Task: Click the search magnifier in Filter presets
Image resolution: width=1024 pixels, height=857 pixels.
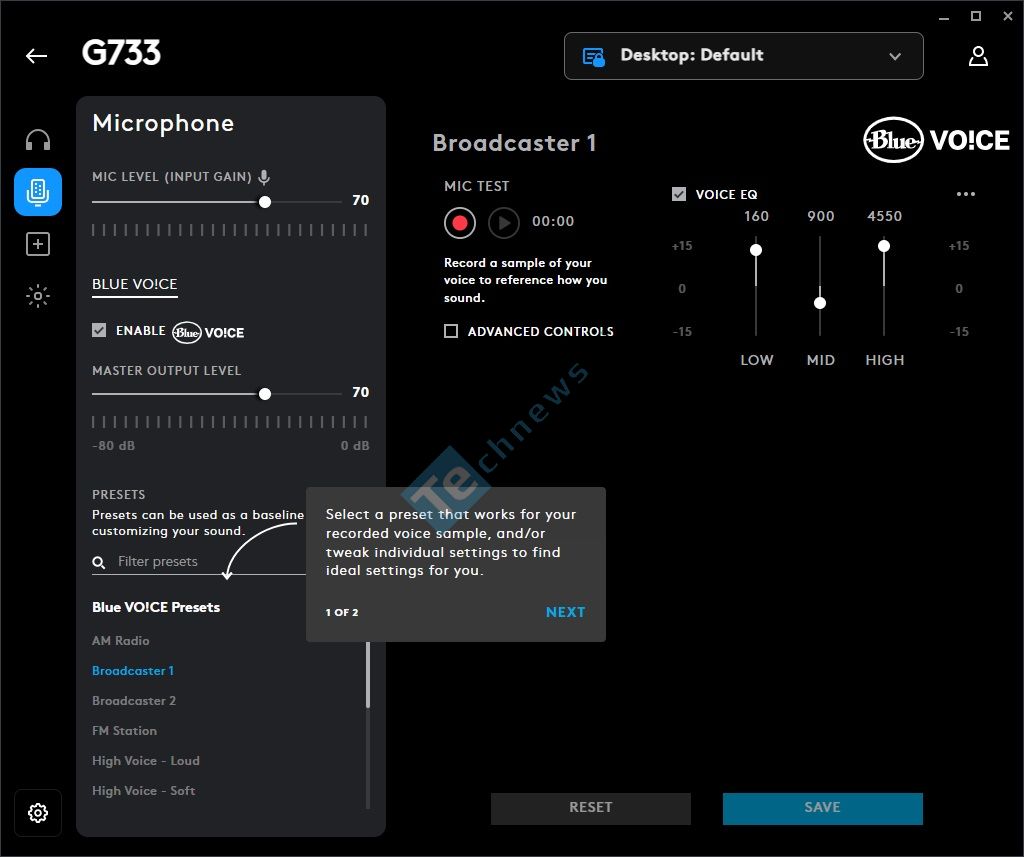Action: [x=99, y=562]
